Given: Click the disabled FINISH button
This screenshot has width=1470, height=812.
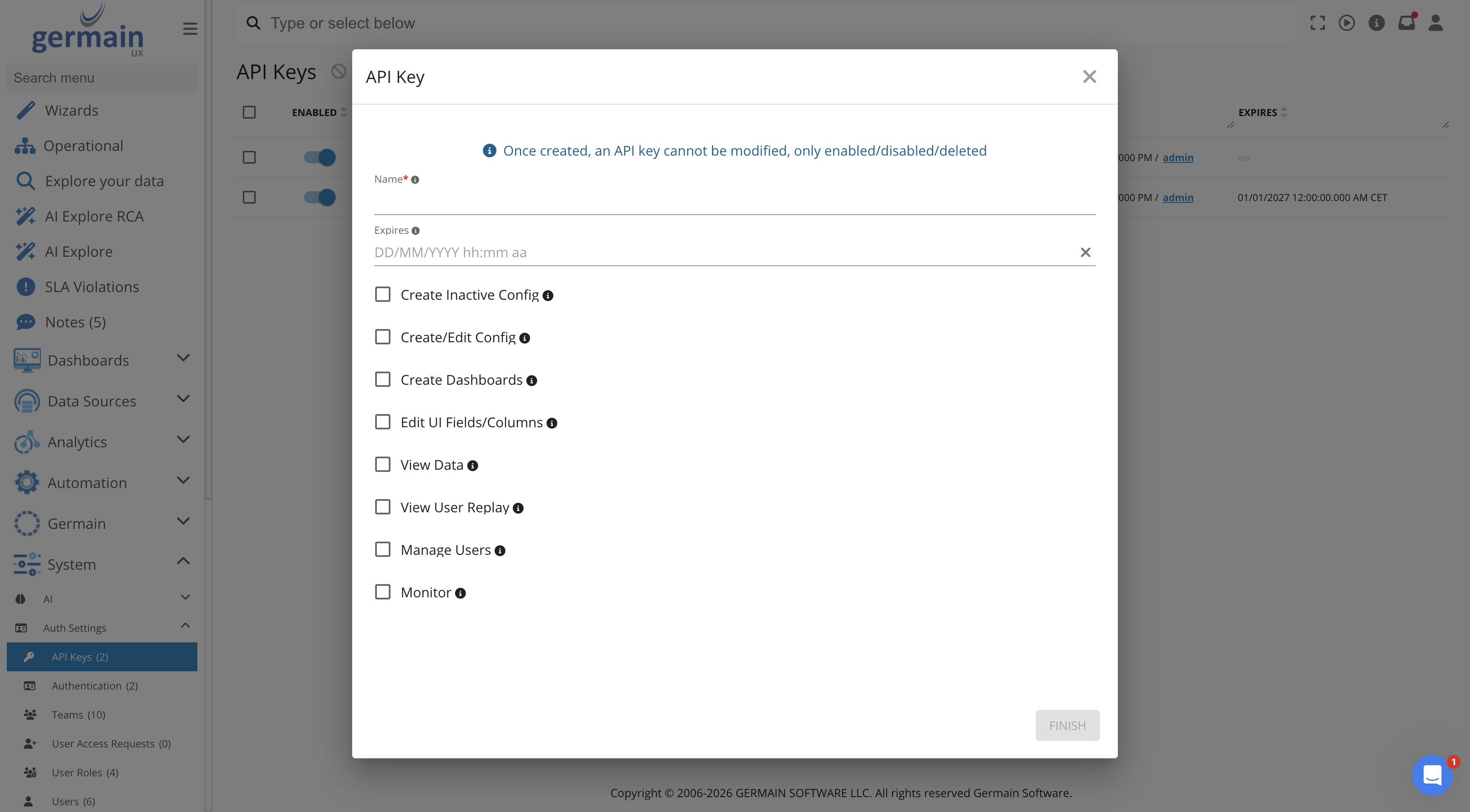Looking at the screenshot, I should pyautogui.click(x=1067, y=725).
